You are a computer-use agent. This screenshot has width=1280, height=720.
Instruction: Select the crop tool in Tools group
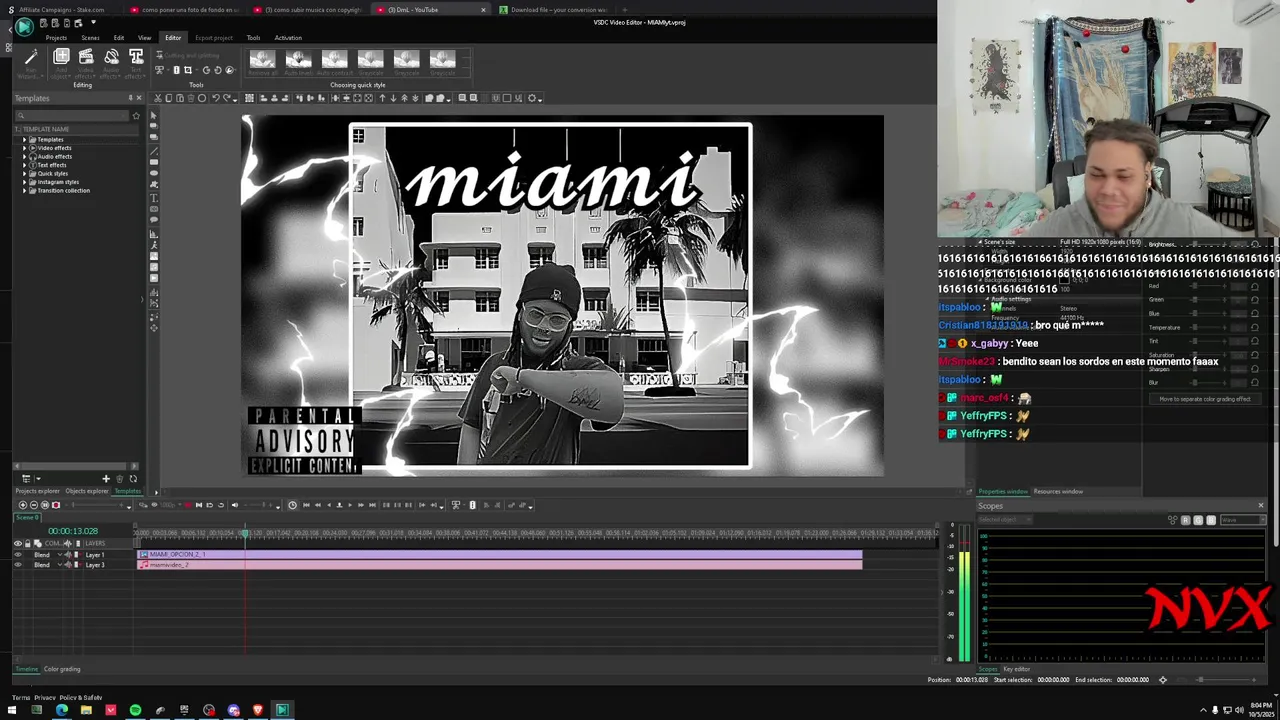click(x=187, y=70)
